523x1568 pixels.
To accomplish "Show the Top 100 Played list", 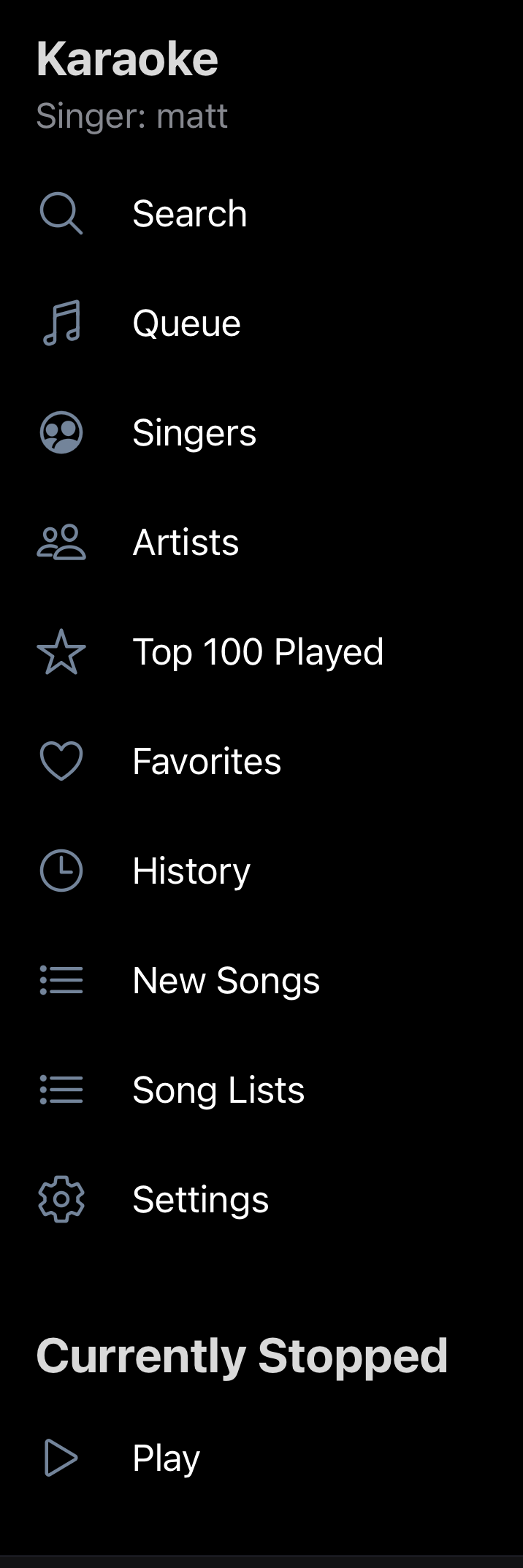I will pos(258,652).
